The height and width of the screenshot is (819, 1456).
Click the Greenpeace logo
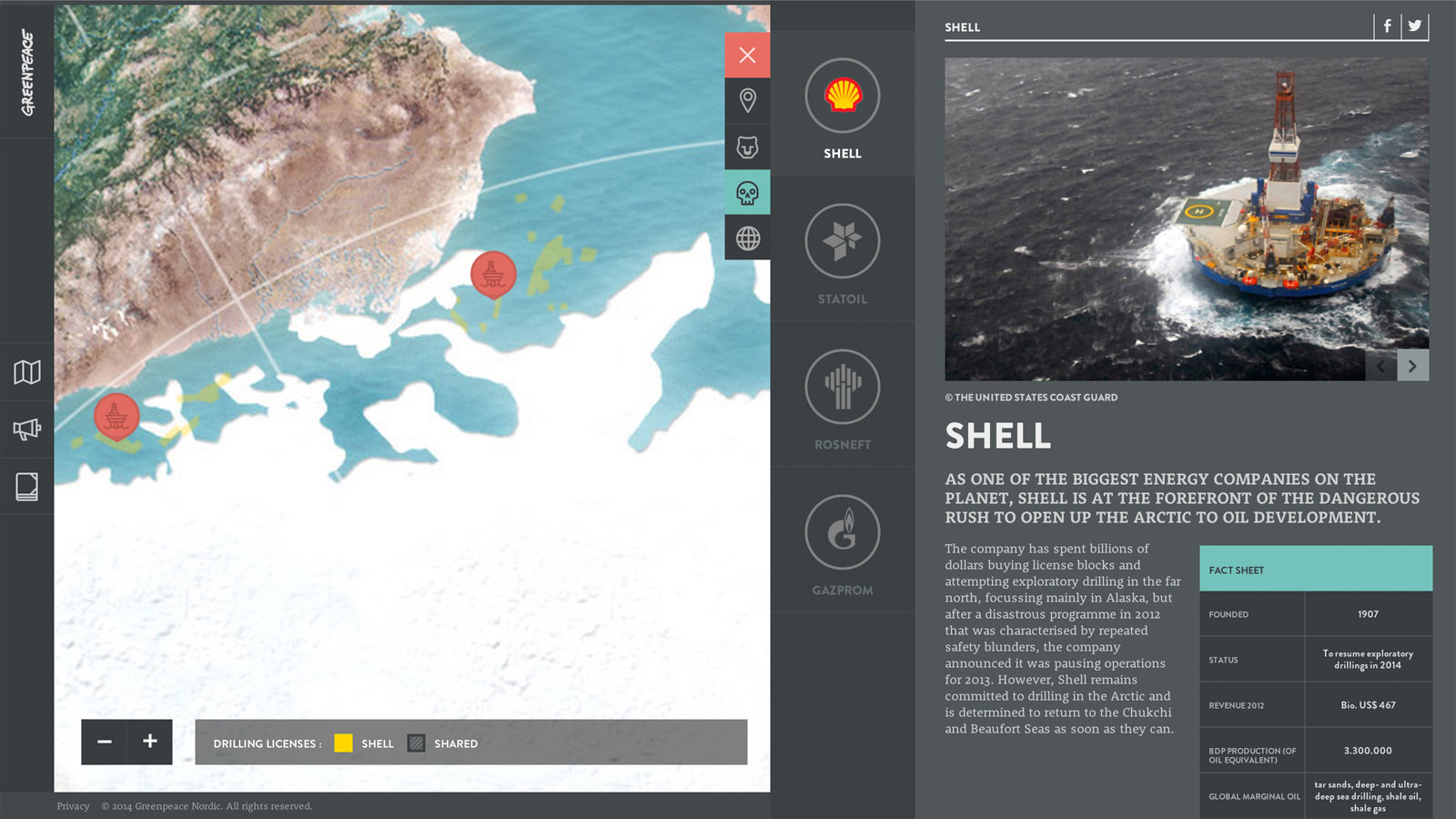[27, 73]
